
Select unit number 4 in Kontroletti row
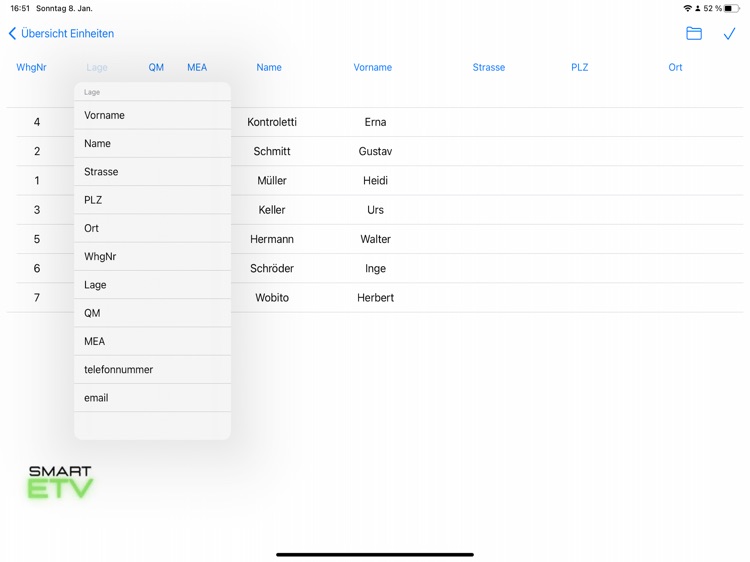coord(37,122)
